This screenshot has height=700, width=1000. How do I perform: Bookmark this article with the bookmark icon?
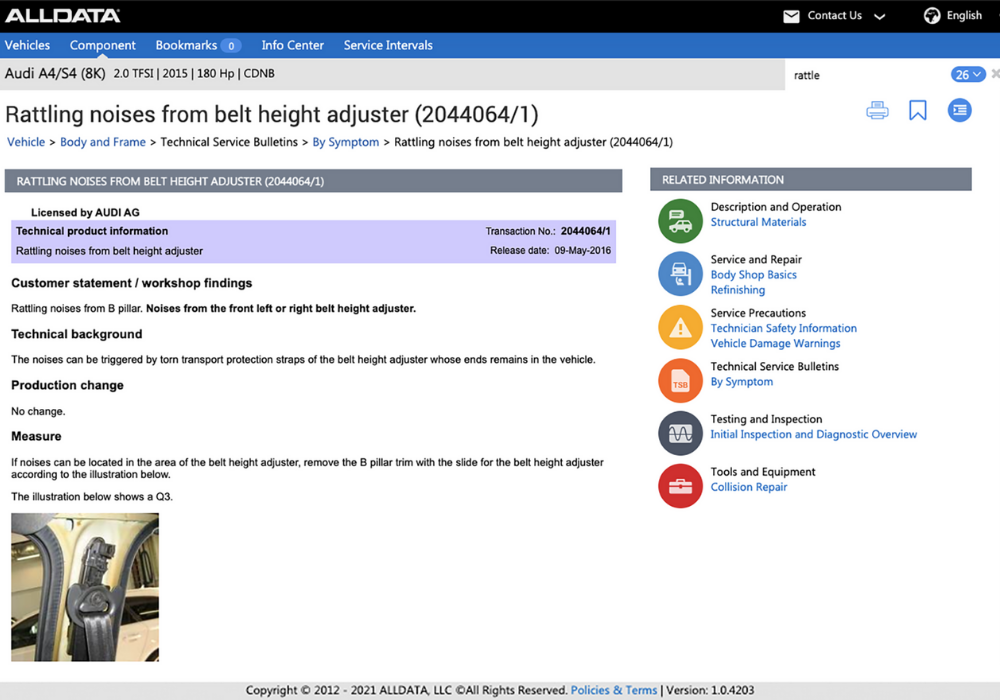918,110
